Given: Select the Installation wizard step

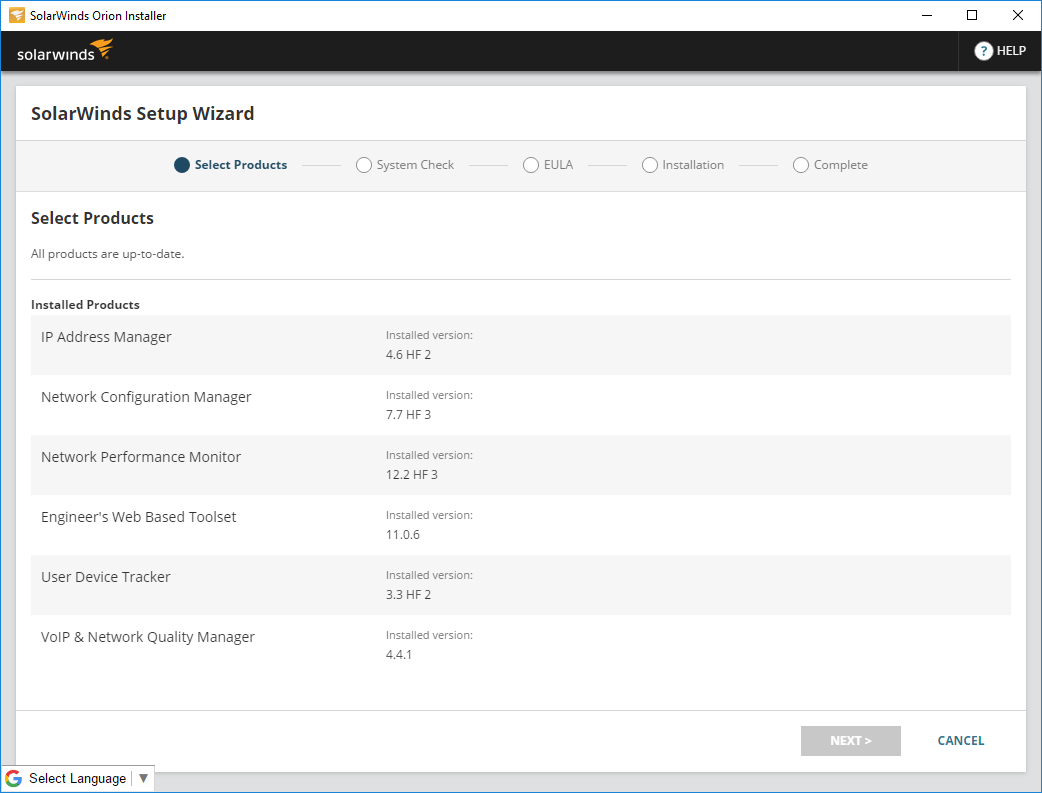Looking at the screenshot, I should (682, 165).
